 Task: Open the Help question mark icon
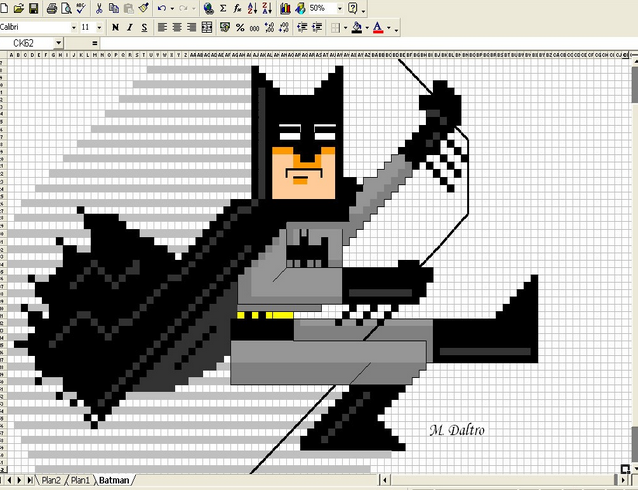pyautogui.click(x=353, y=8)
